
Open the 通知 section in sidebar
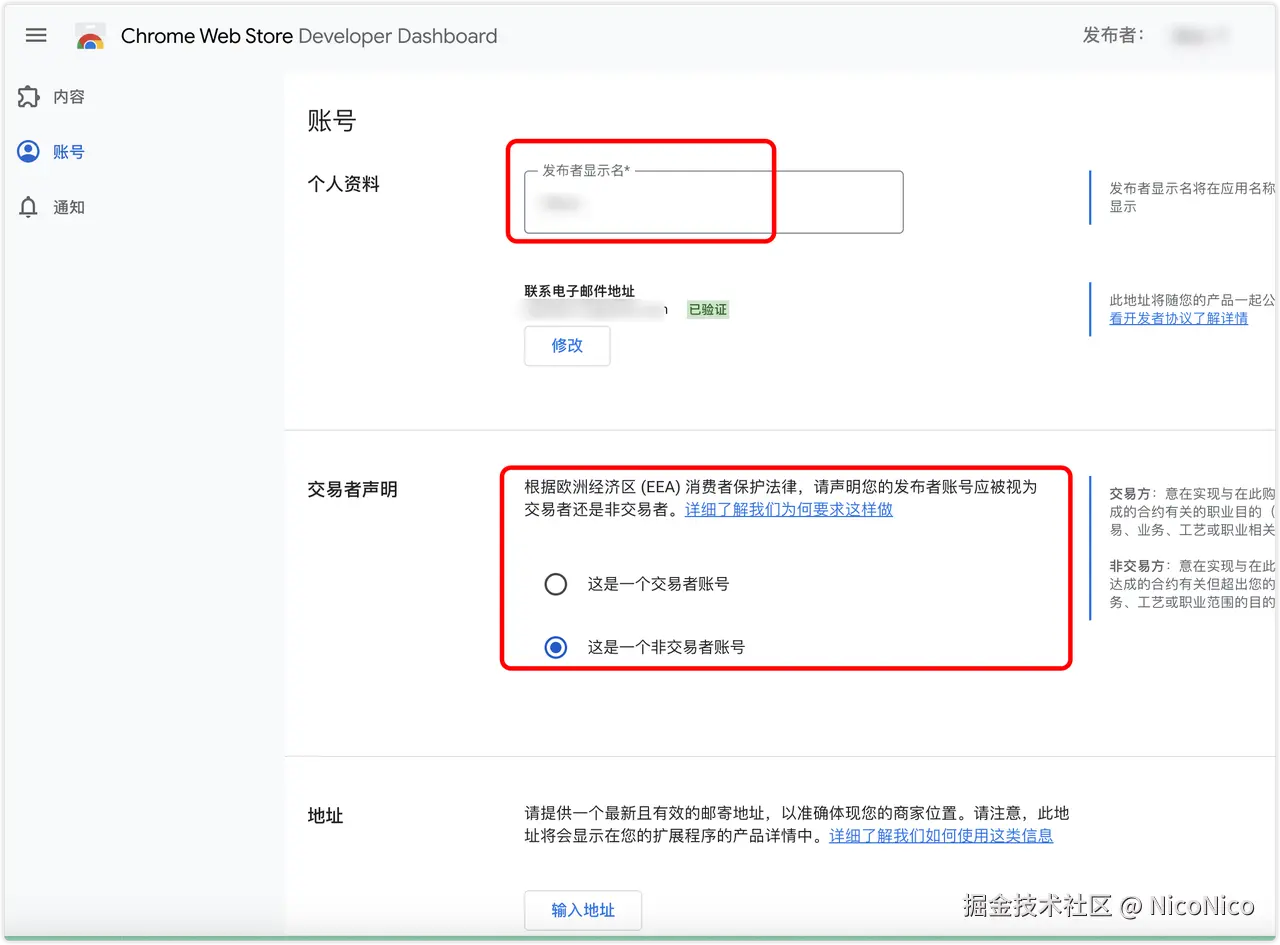coord(69,207)
